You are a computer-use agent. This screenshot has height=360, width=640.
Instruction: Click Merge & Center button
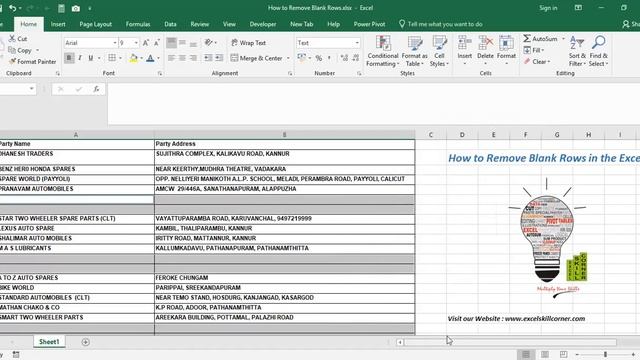click(x=257, y=58)
